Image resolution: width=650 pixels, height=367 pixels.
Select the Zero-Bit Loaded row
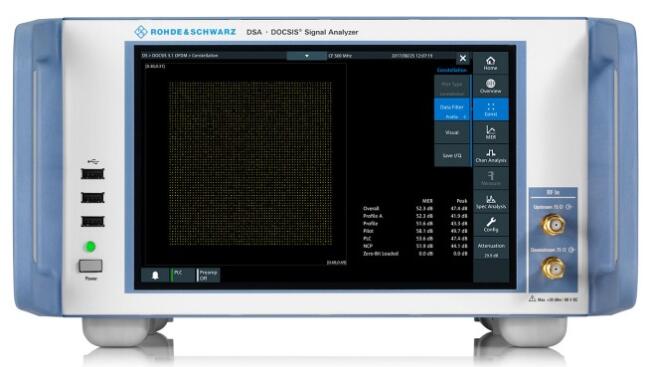coord(415,253)
